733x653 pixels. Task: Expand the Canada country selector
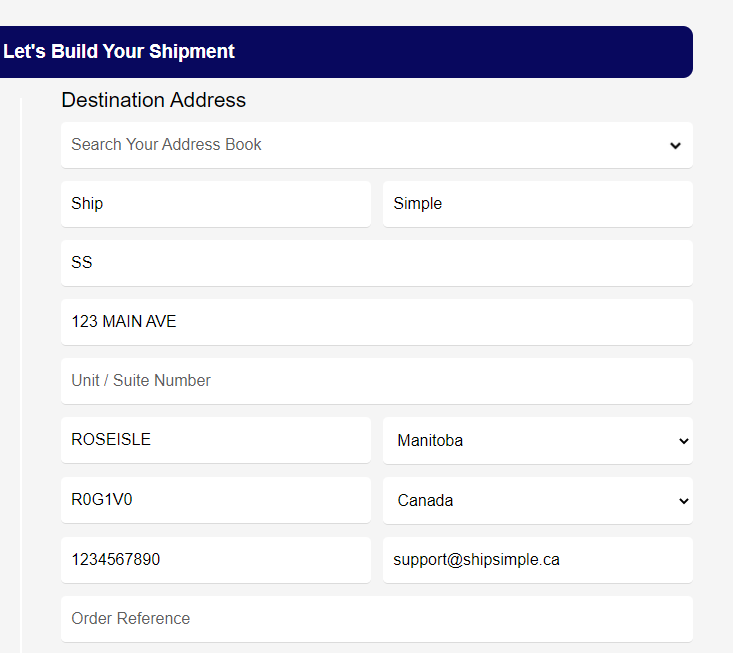(x=538, y=501)
